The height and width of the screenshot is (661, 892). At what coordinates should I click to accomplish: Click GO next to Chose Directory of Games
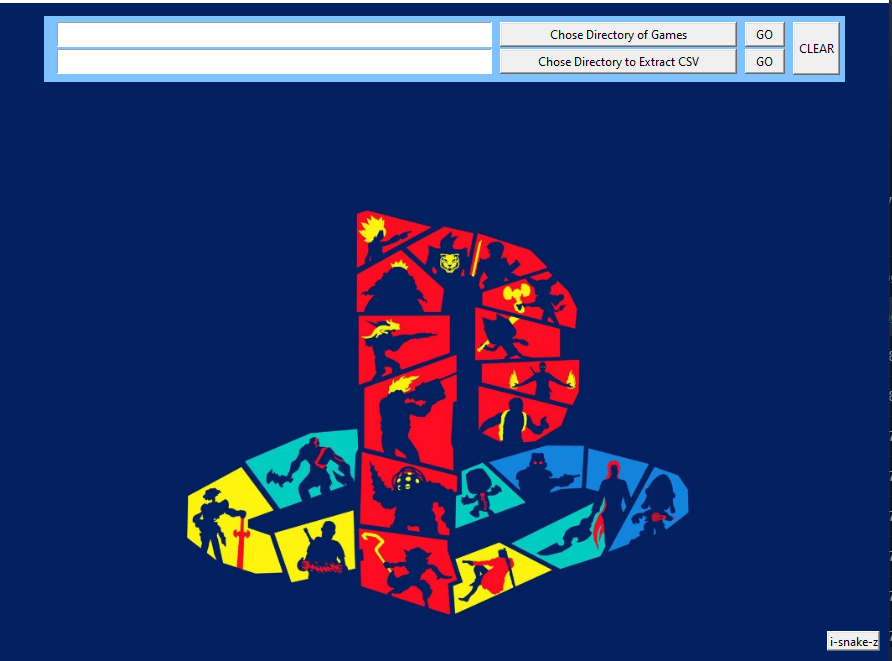pos(764,35)
